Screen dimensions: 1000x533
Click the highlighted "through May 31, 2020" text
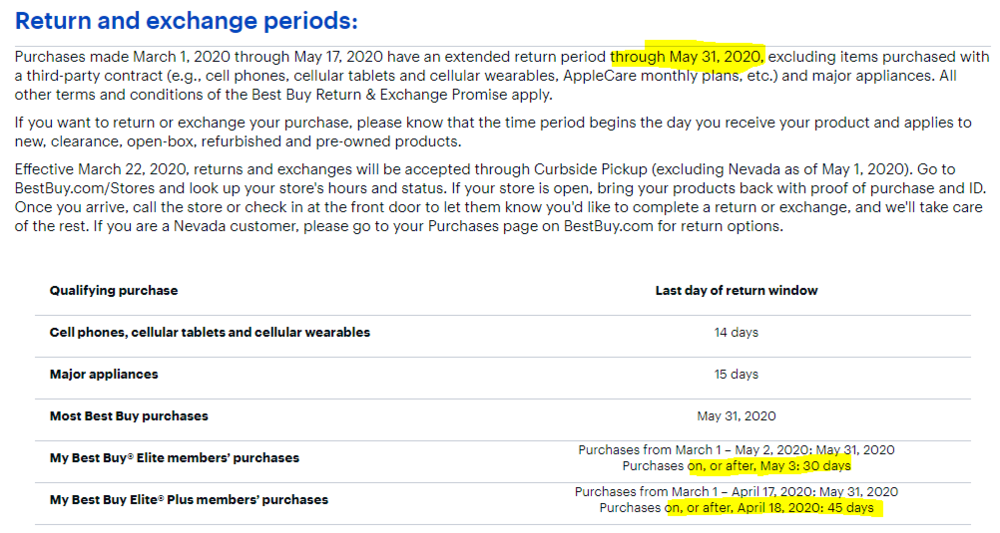(688, 56)
